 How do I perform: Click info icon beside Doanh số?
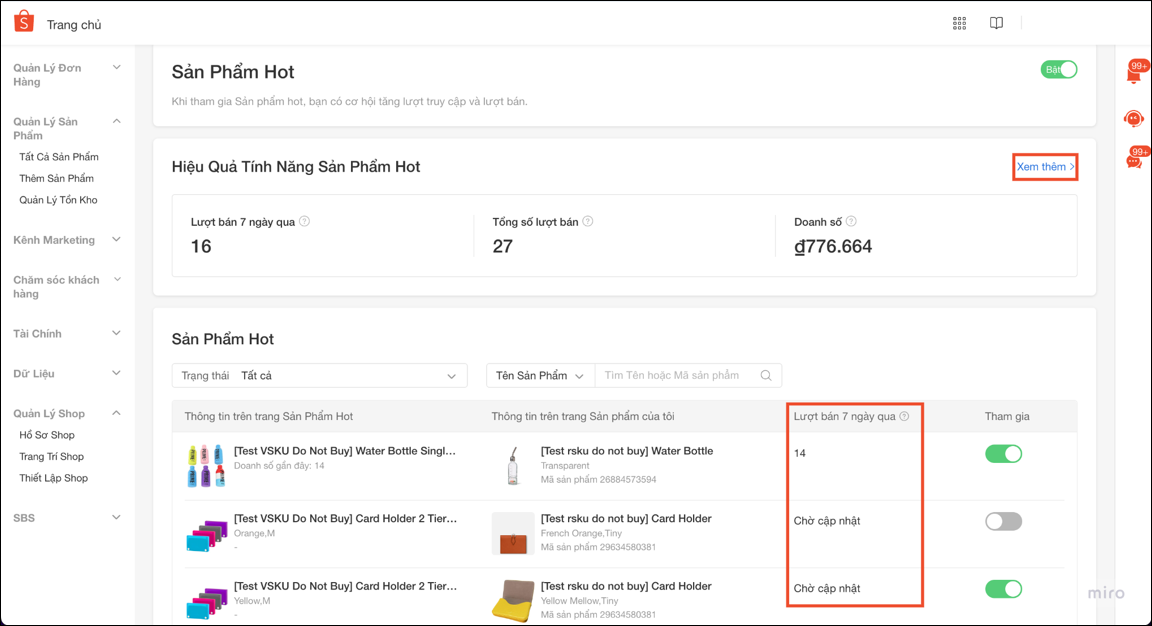click(x=851, y=222)
